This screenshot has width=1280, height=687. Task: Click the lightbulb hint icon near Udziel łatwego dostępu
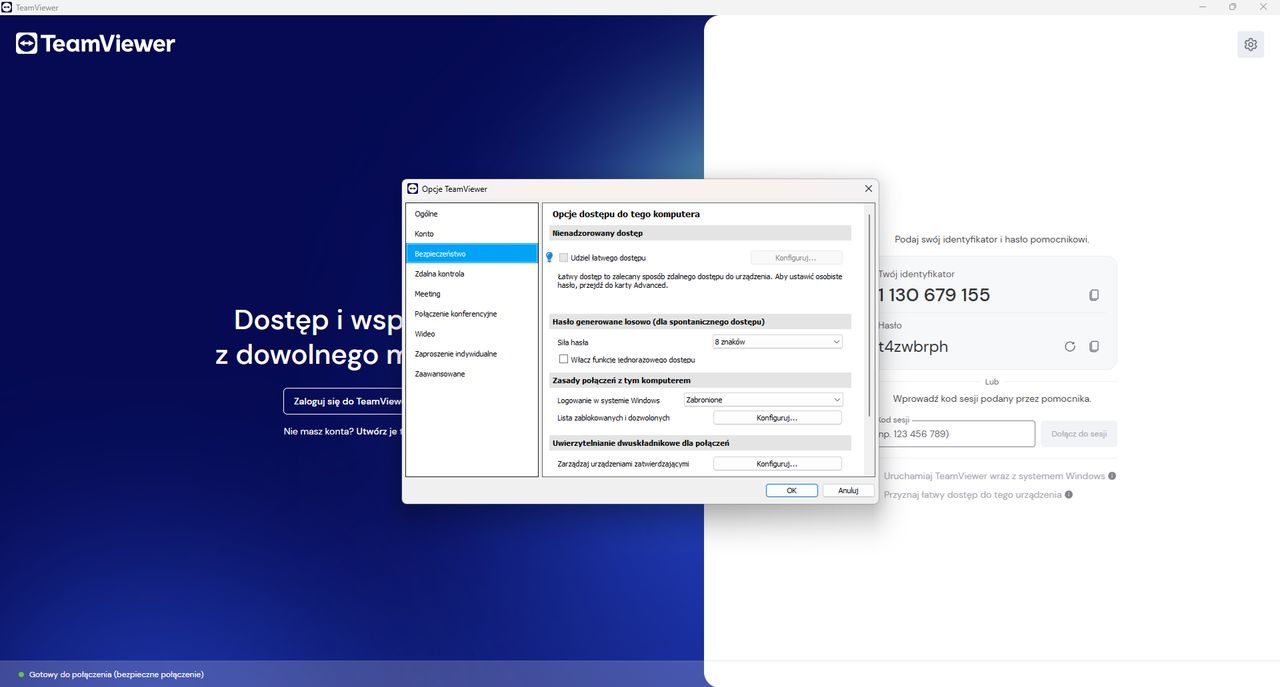[x=549, y=258]
